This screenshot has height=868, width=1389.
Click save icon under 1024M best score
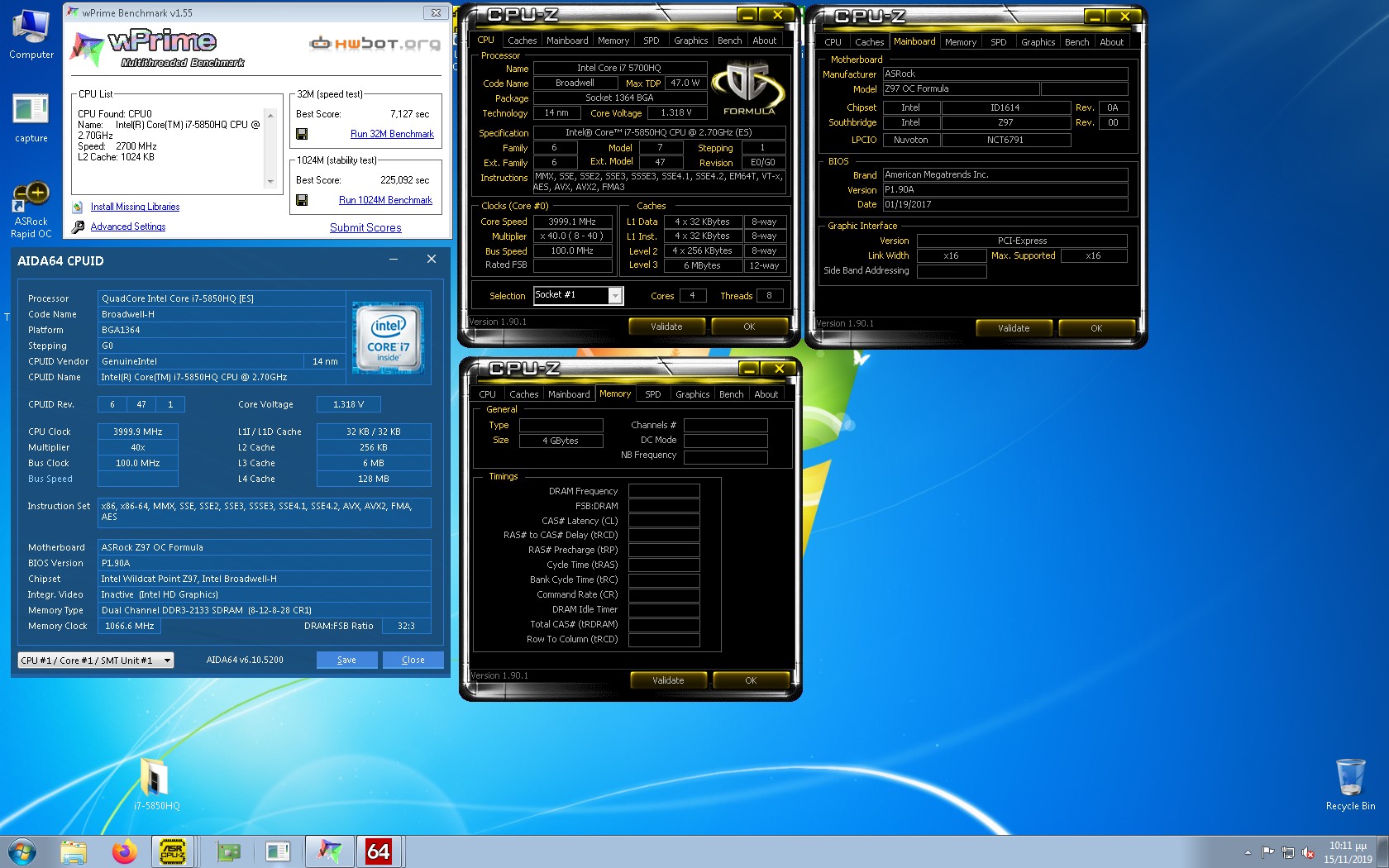point(302,200)
